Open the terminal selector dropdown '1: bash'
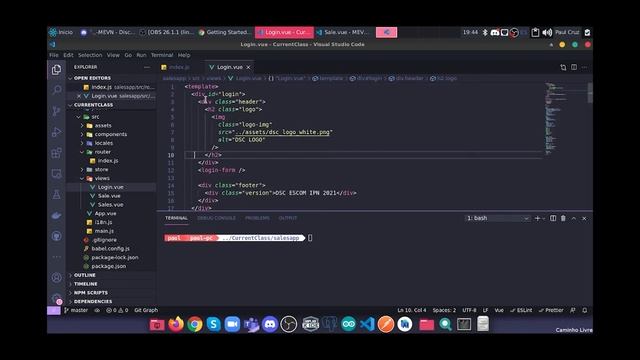 (x=497, y=218)
